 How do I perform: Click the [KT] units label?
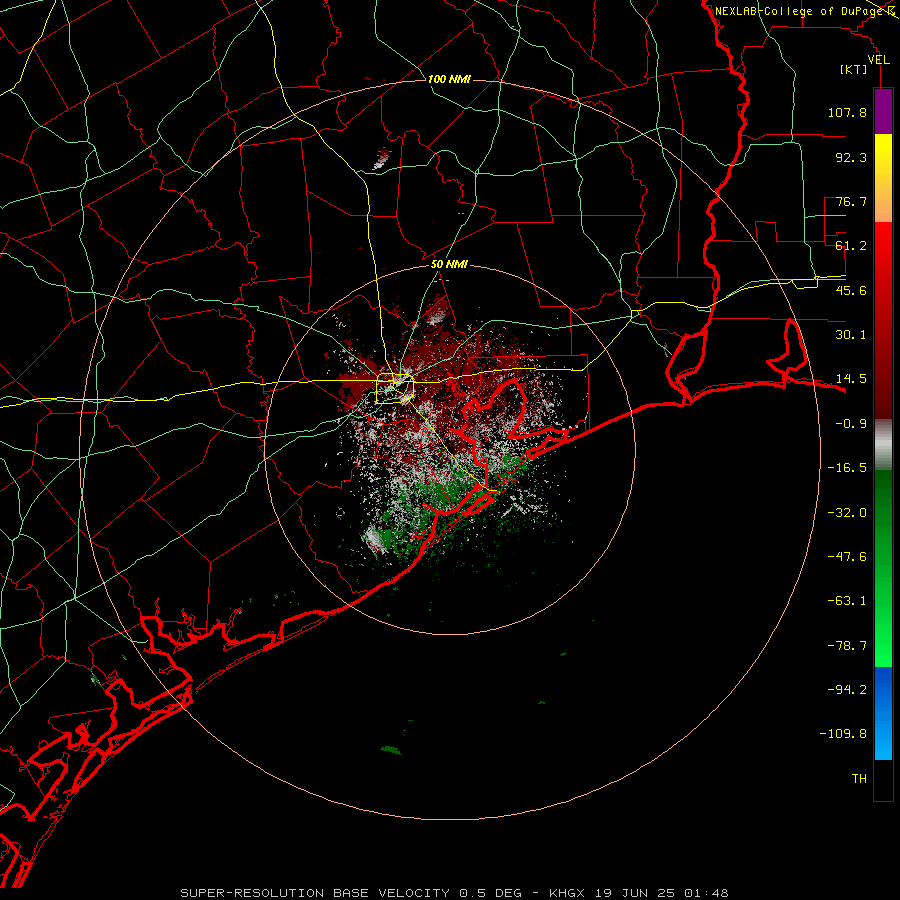854,69
